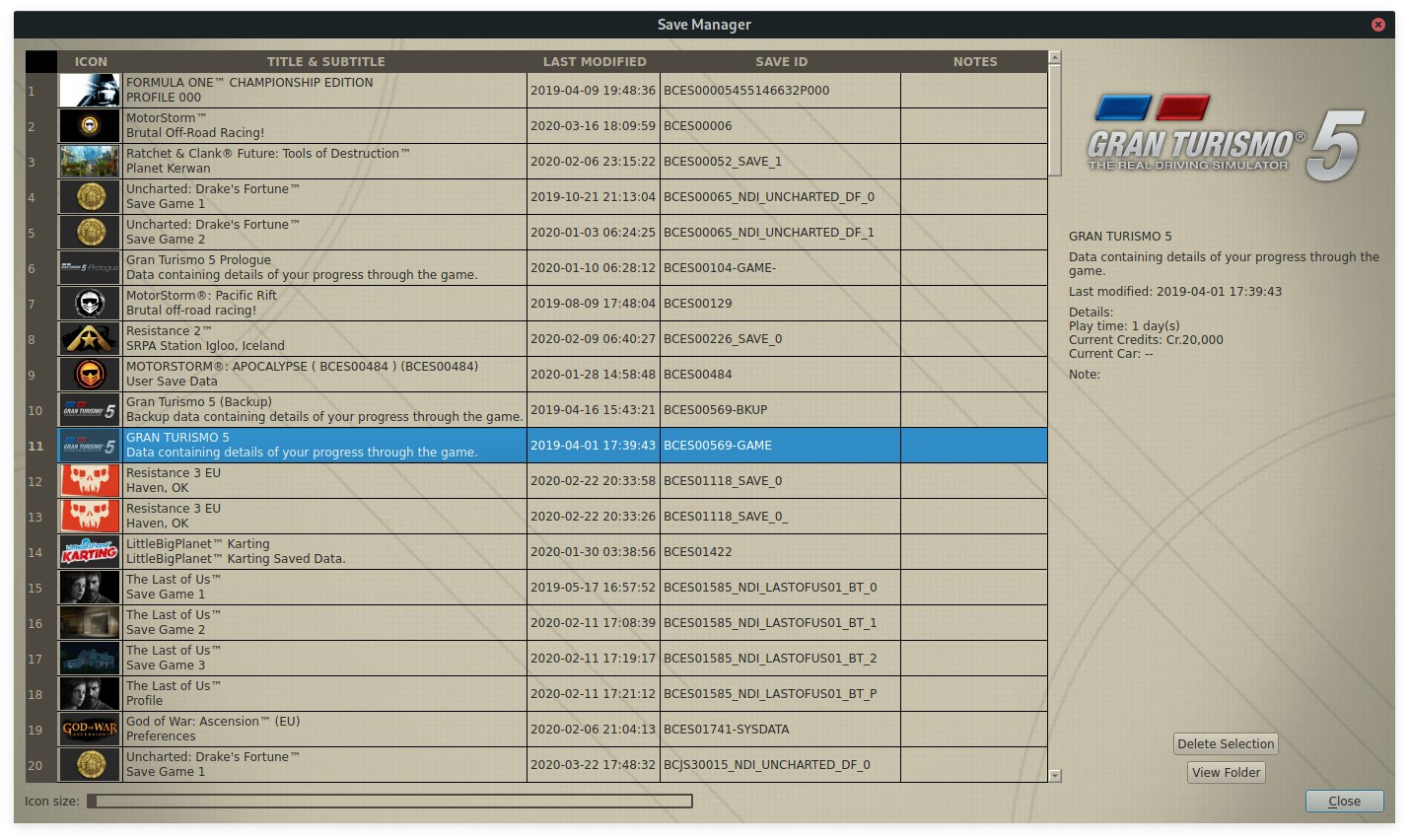
Task: Select the row number 9 header
Action: (41, 375)
